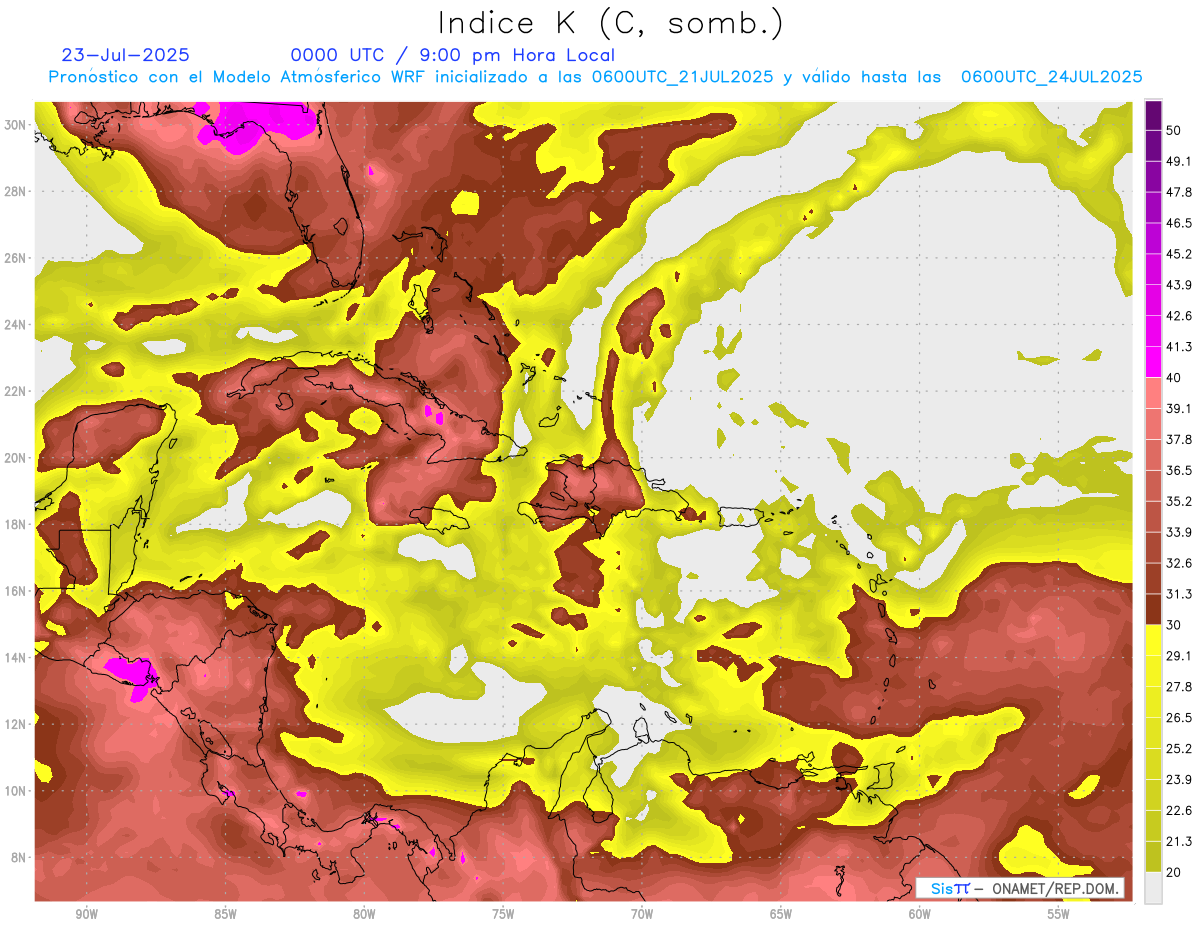This screenshot has width=1200, height=927.
Task: Click the 28N latitude label
Action: click(15, 191)
